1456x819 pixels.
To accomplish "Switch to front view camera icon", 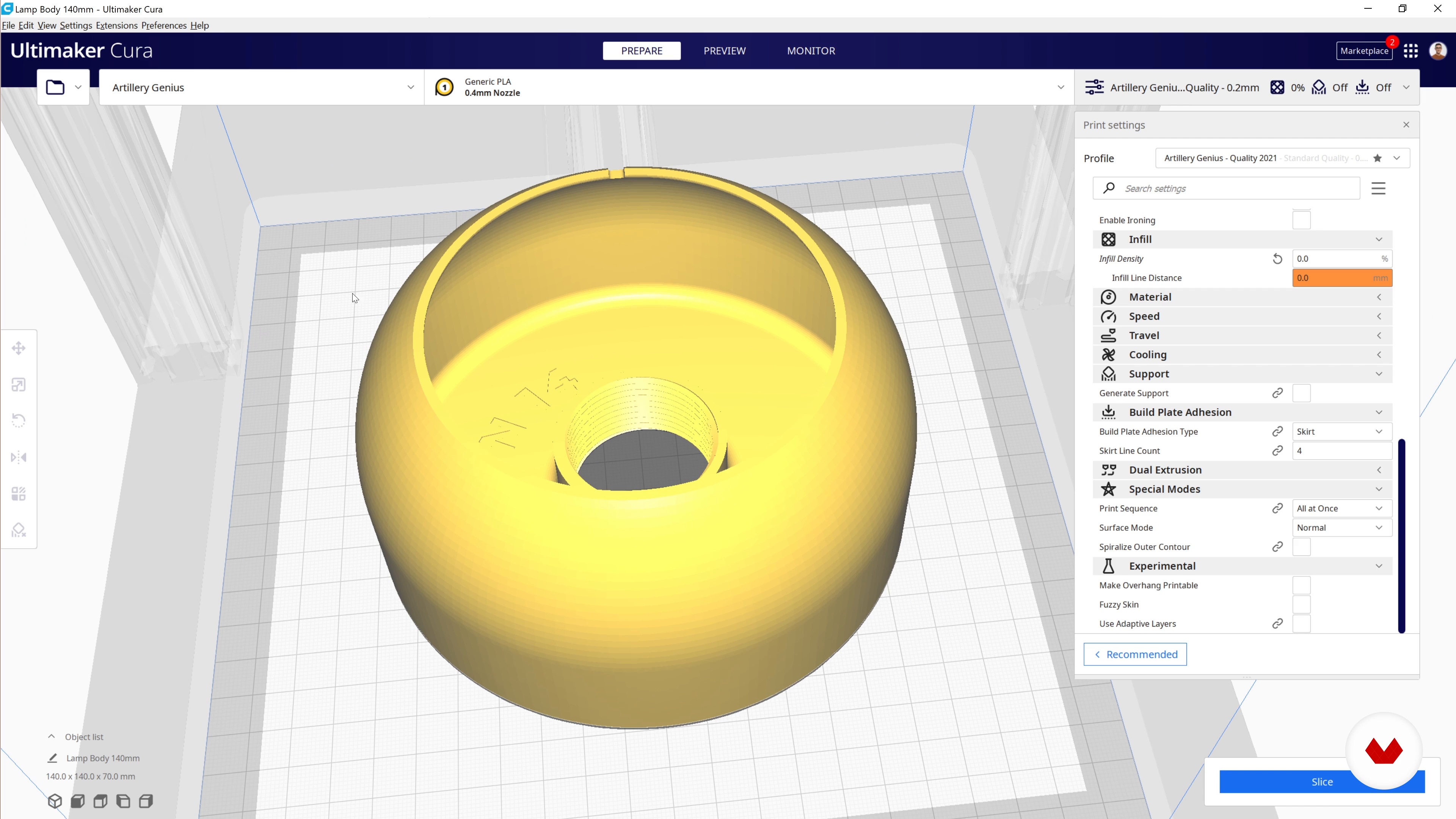I will point(78,801).
